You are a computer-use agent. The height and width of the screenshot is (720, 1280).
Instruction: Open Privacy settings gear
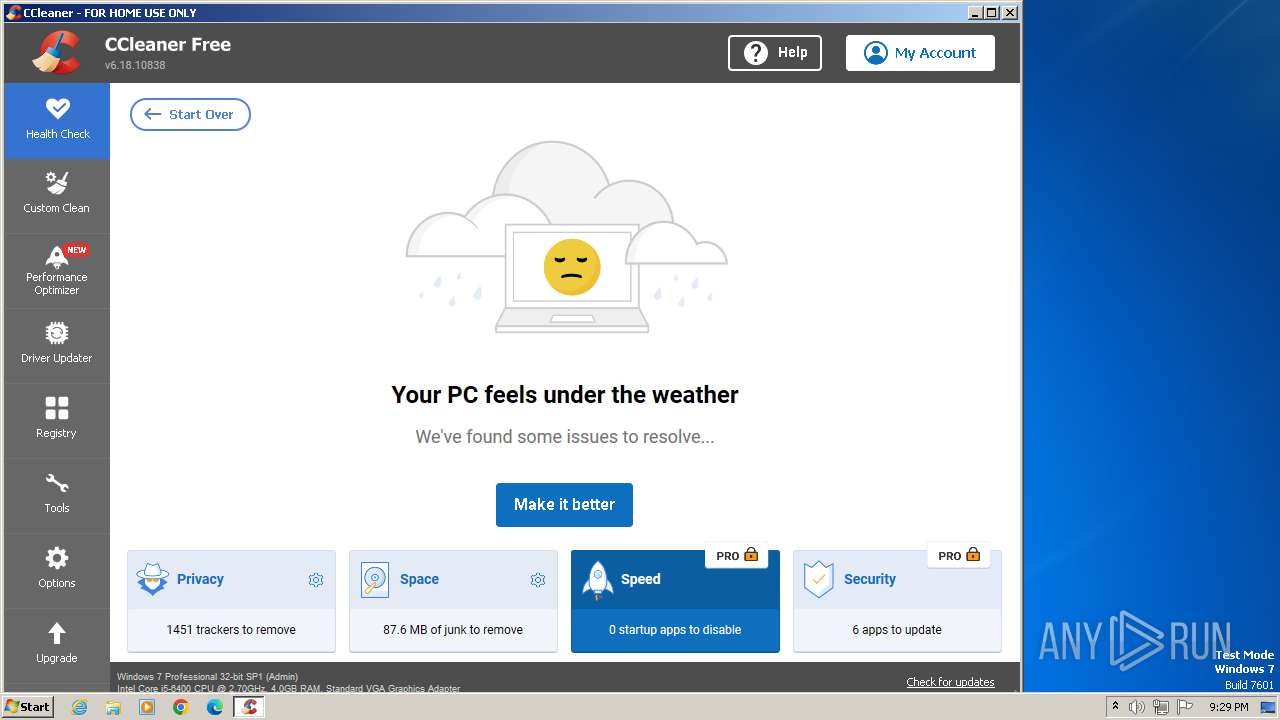[x=316, y=580]
